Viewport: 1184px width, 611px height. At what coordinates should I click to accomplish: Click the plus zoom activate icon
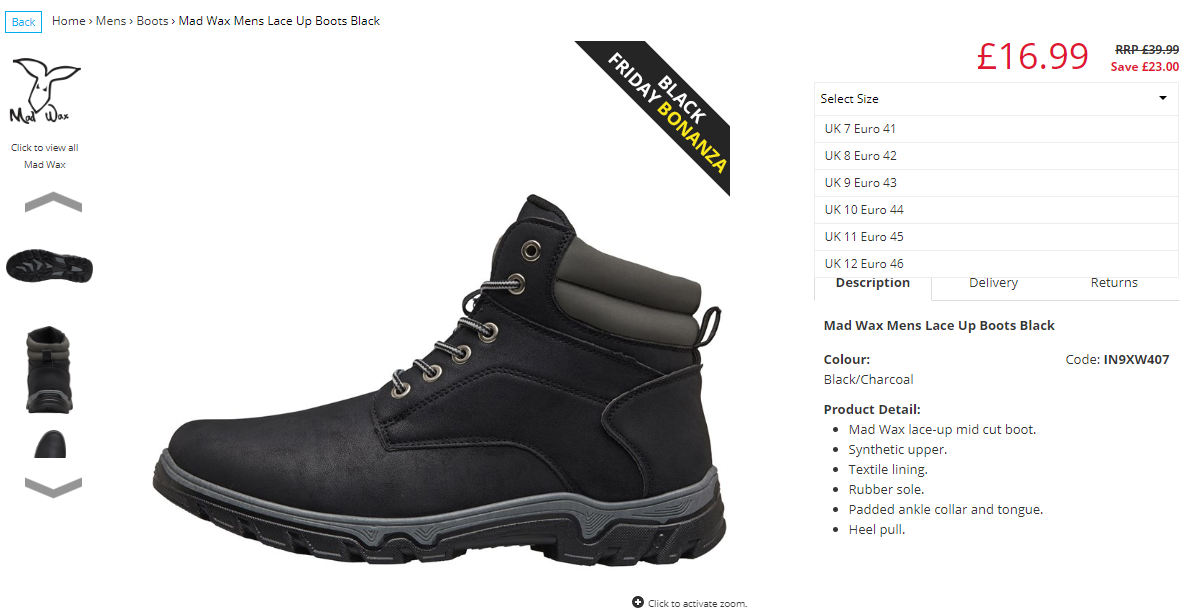point(638,602)
